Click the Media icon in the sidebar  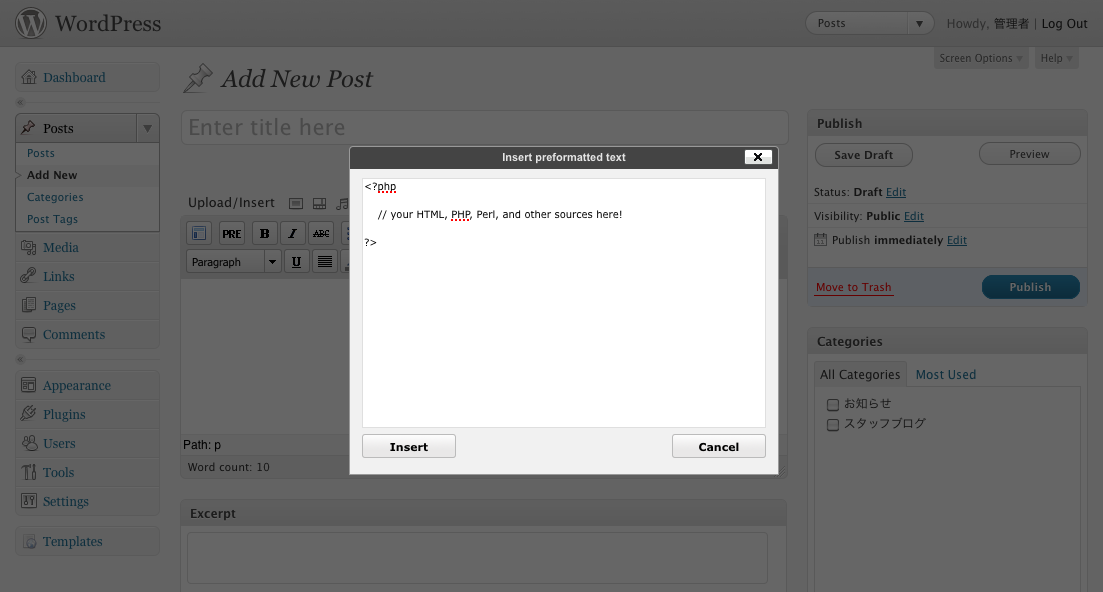coord(29,247)
